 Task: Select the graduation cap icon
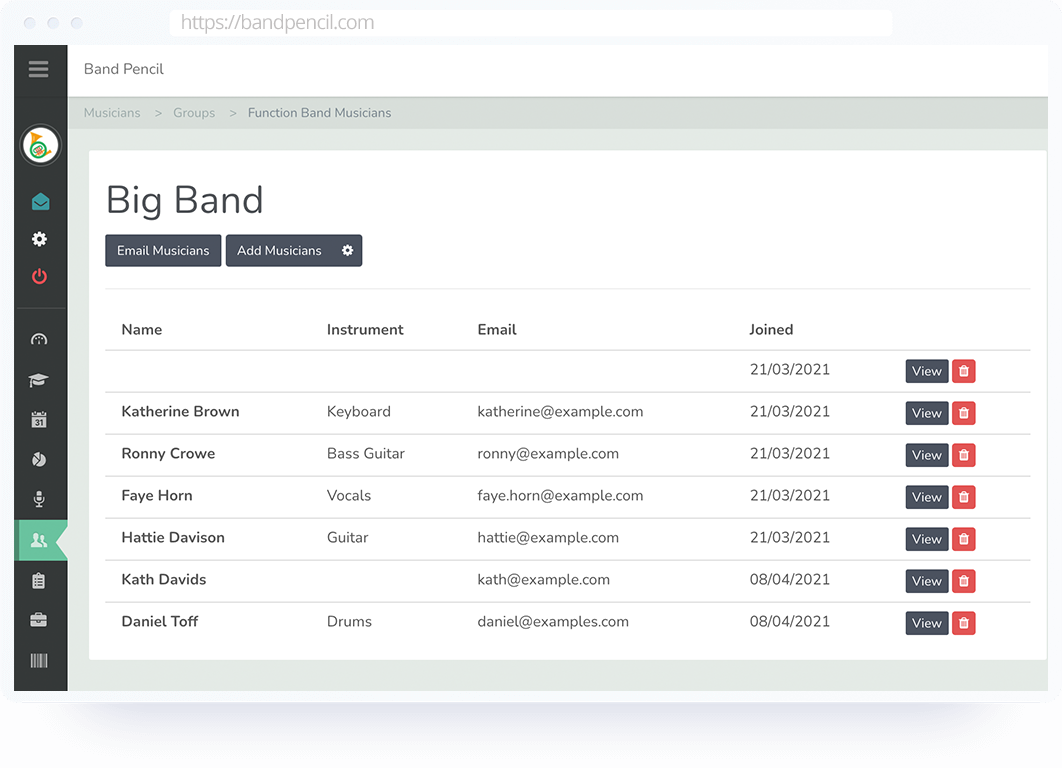click(40, 380)
